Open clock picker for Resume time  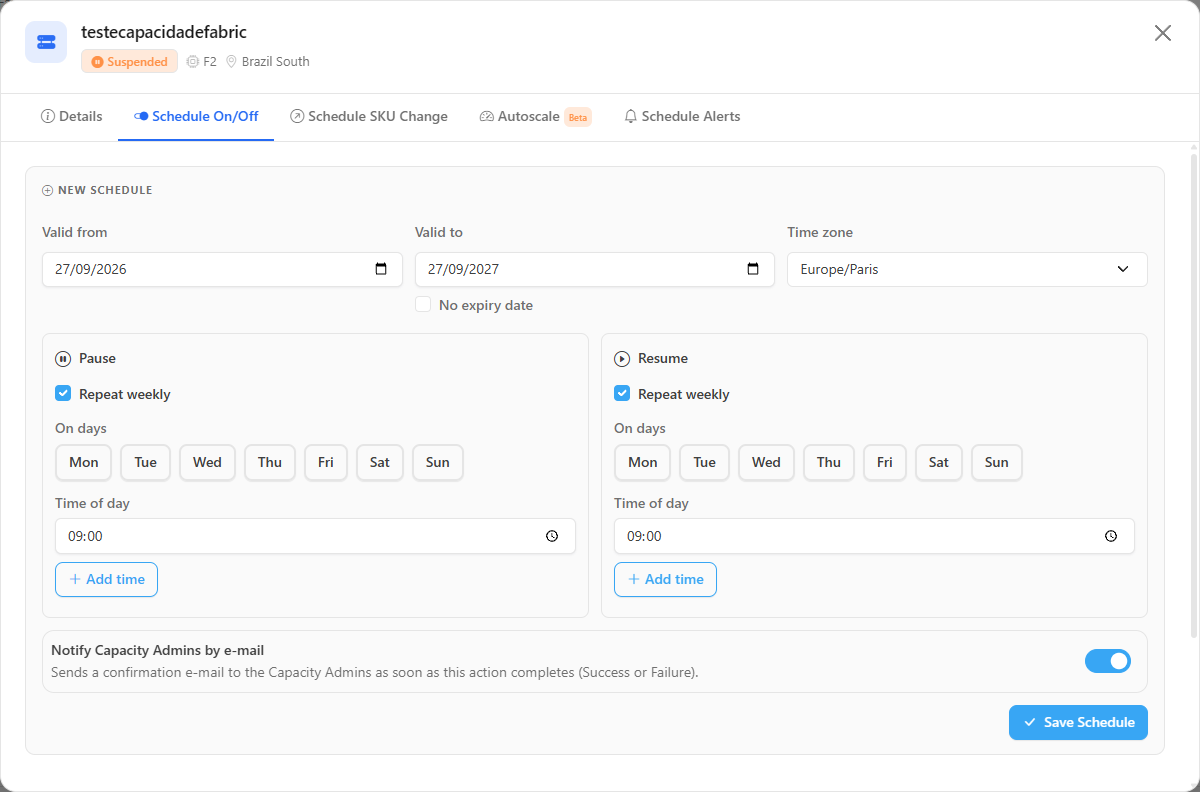[x=1111, y=536]
